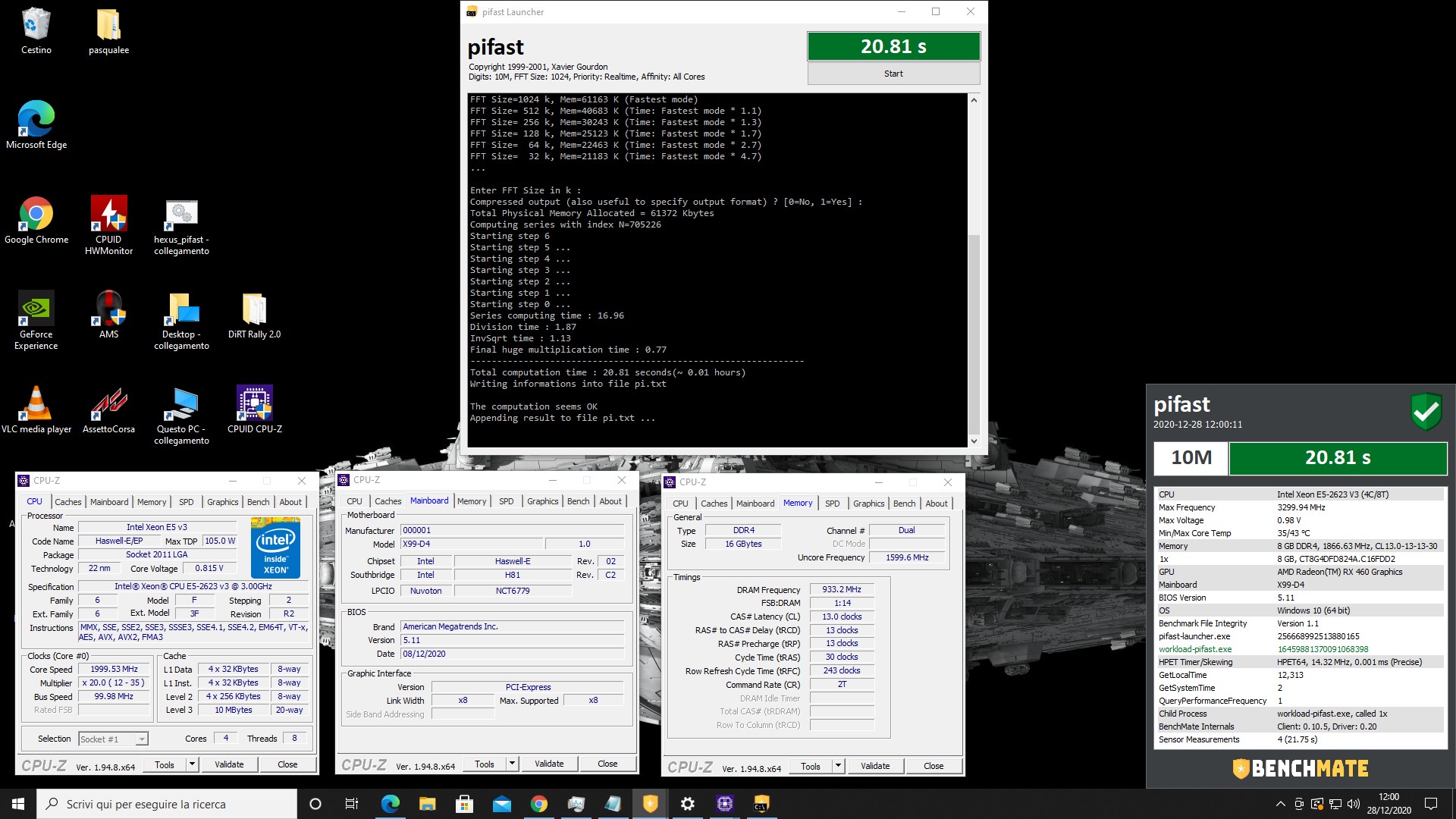The width and height of the screenshot is (1456, 819).
Task: Open DiRT Rally 2.0 folder icon
Action: point(254,315)
